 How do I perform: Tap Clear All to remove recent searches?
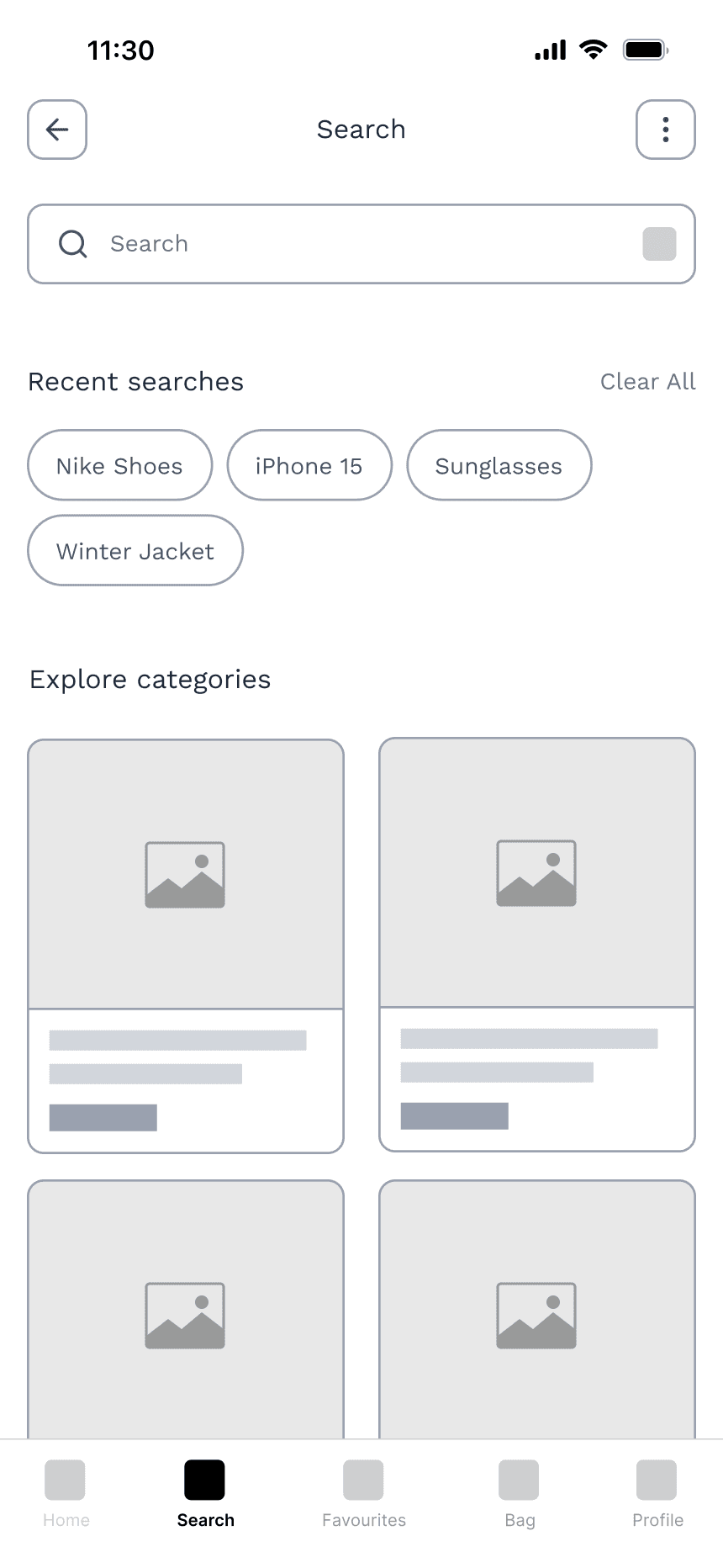[x=648, y=381]
